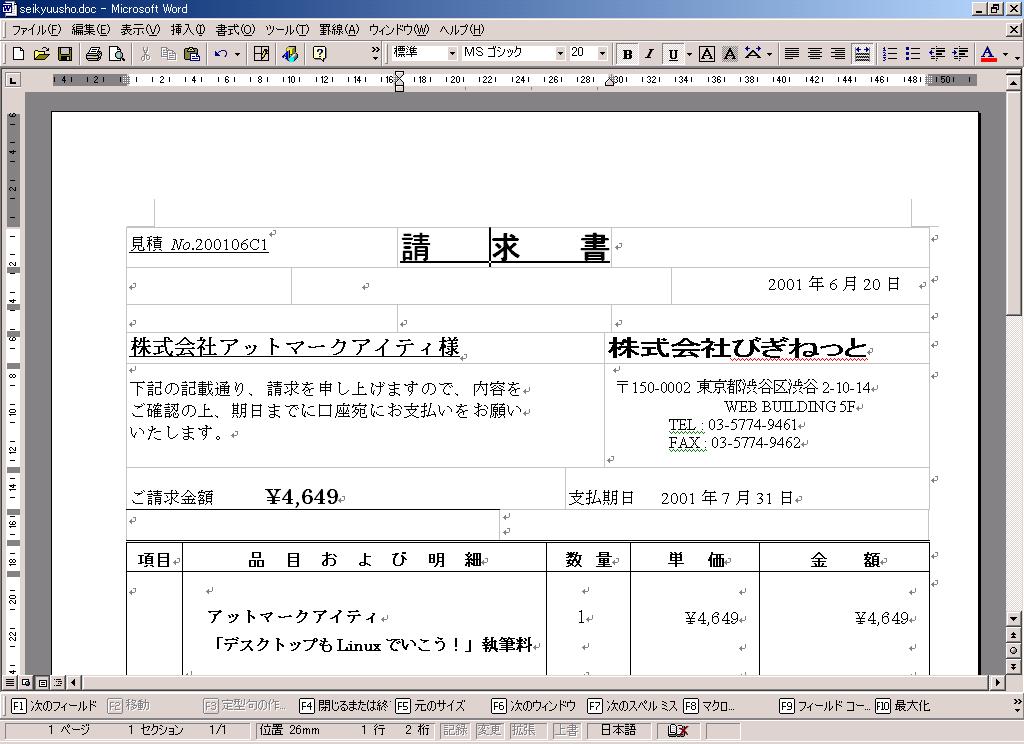Image resolution: width=1024 pixels, height=744 pixels.
Task: Click the vertical scrollbar down arrow
Action: 1013,619
